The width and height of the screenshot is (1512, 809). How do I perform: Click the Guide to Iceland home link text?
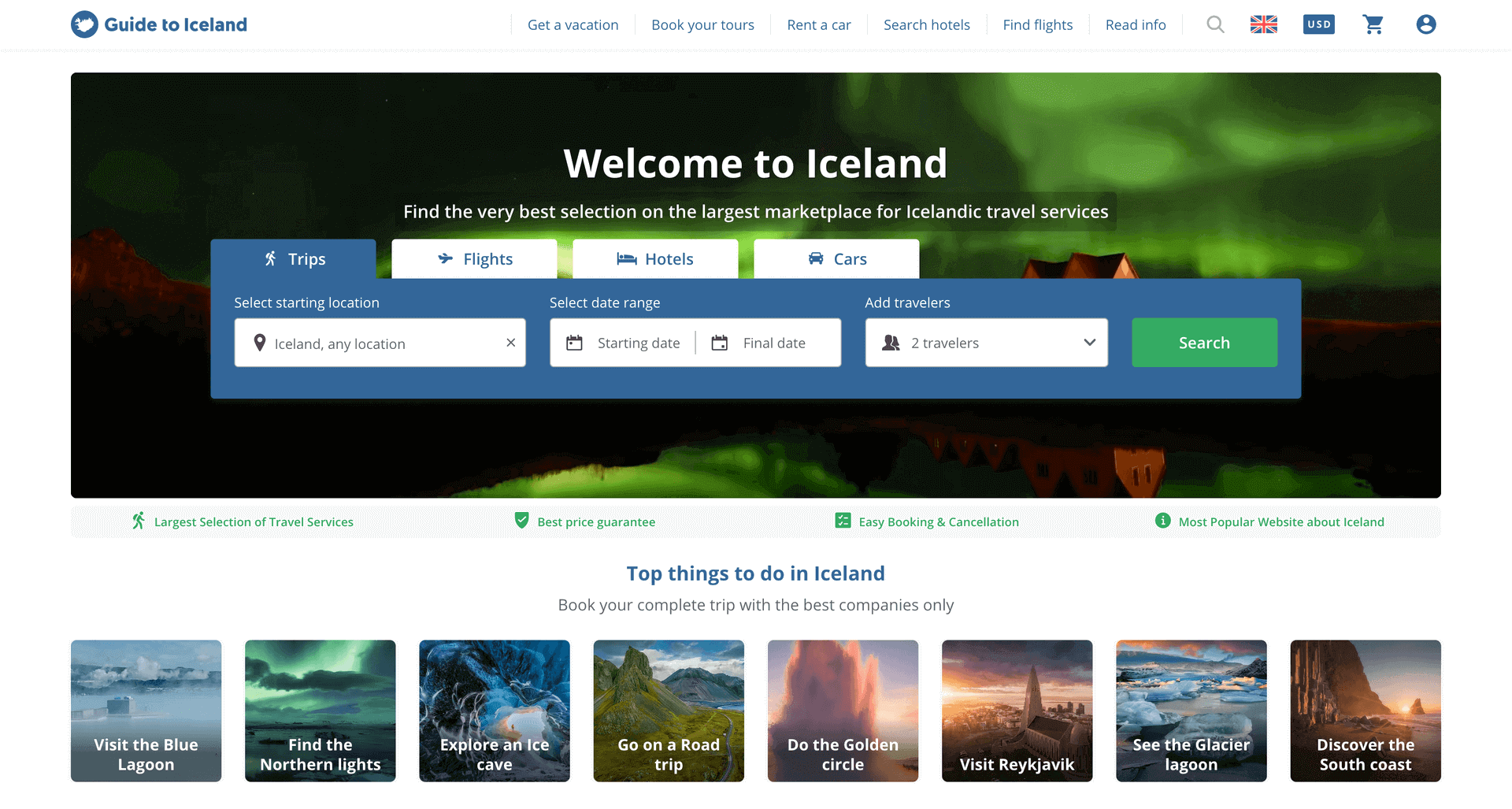tap(176, 24)
